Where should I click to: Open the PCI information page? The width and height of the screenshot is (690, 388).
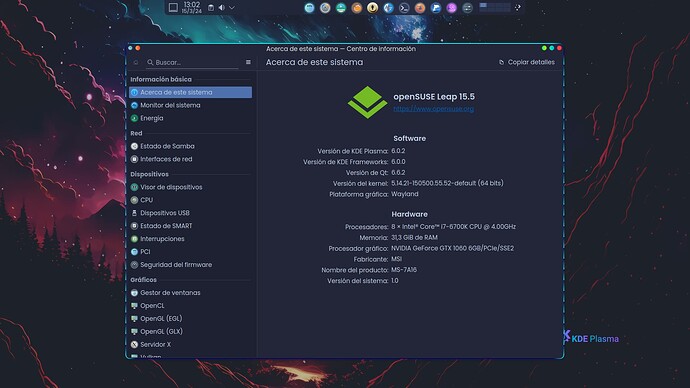(191, 252)
